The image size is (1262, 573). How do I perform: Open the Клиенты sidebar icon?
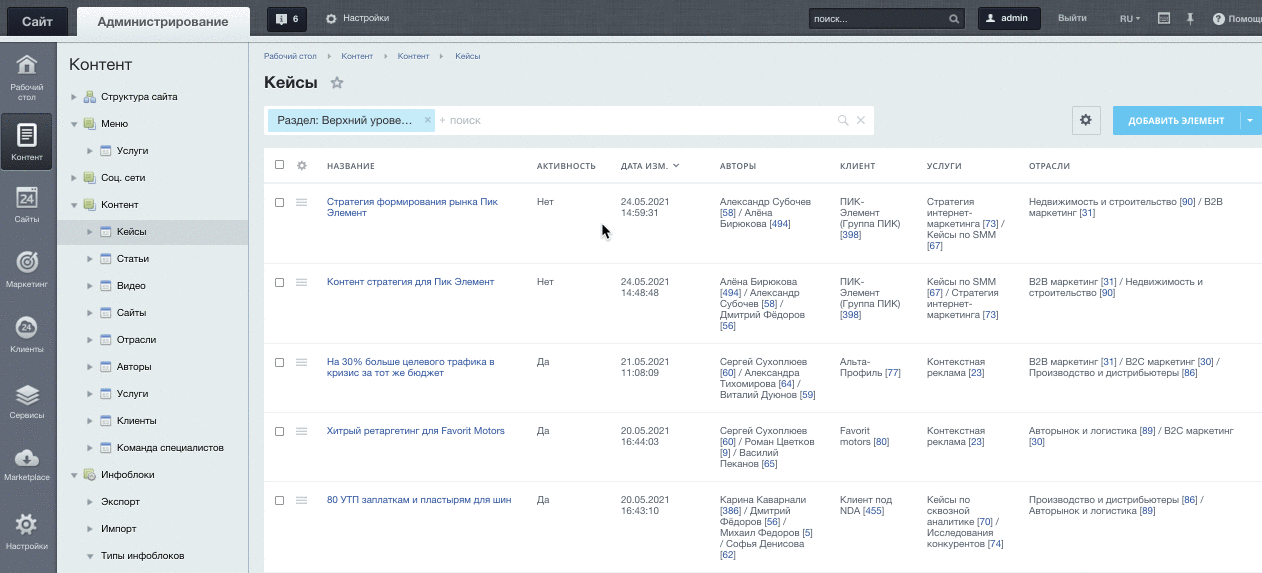(x=27, y=334)
